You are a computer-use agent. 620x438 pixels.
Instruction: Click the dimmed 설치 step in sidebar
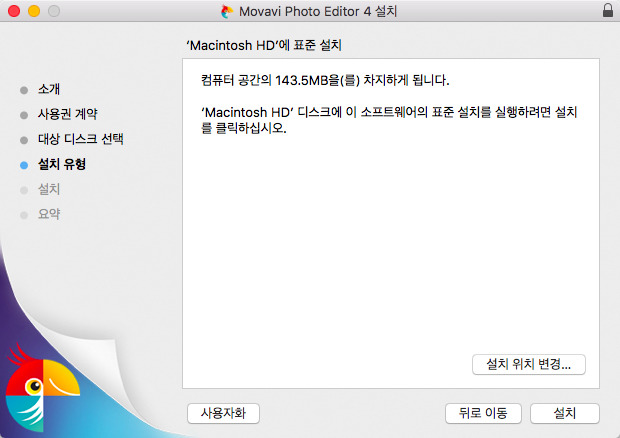point(49,189)
